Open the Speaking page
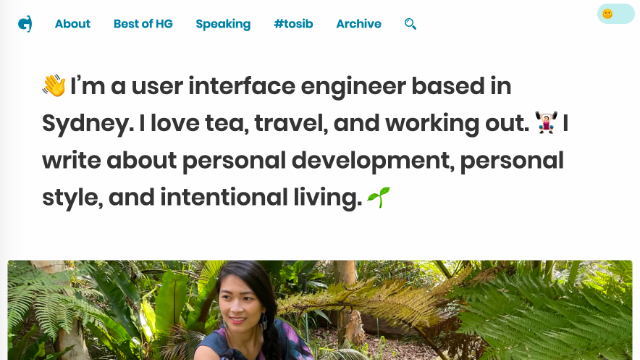Viewport: 640px width, 360px height. coord(223,24)
